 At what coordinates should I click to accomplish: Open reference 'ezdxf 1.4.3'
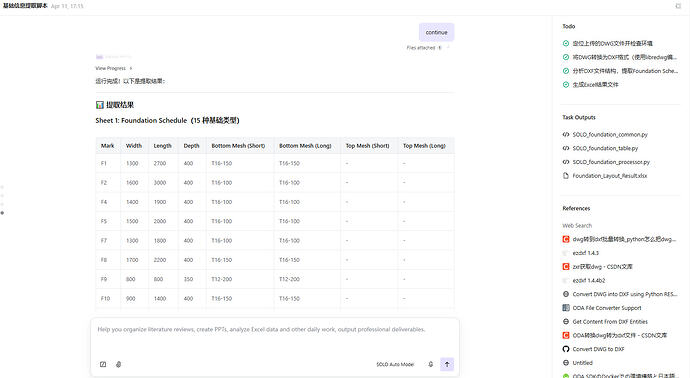click(585, 253)
